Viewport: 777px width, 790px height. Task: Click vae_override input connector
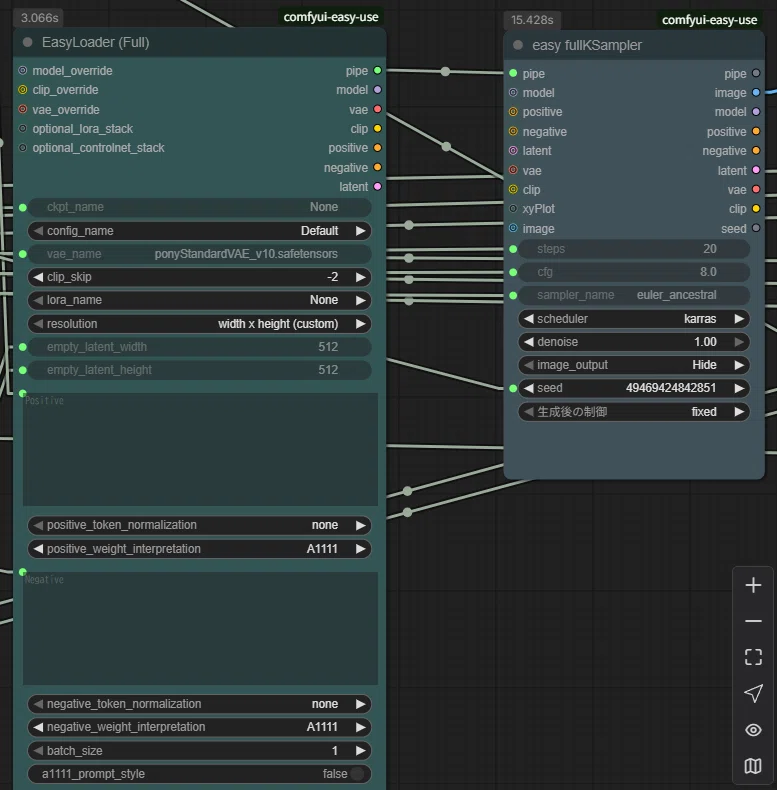click(x=23, y=109)
